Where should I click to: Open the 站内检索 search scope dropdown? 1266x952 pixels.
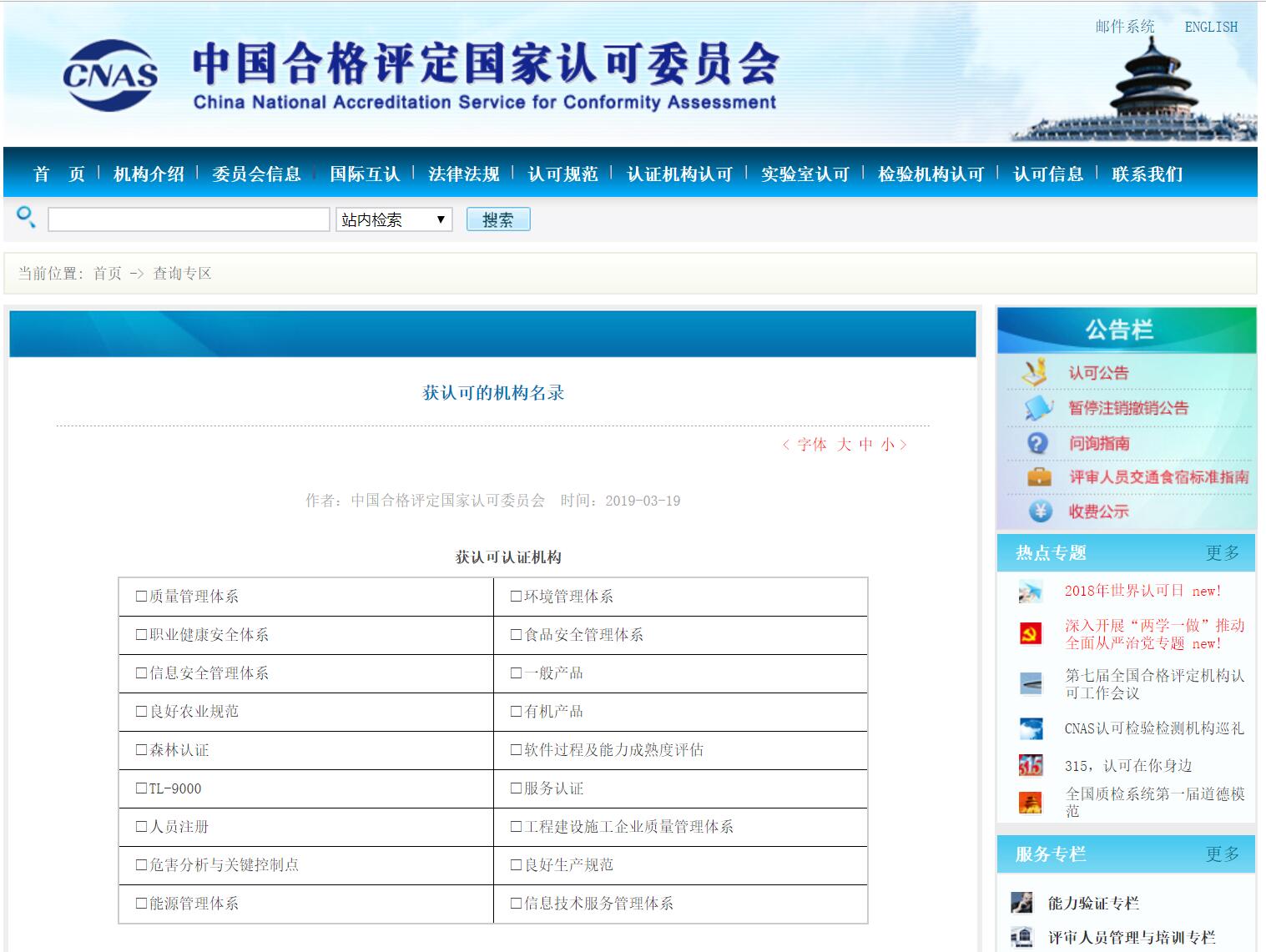click(394, 219)
